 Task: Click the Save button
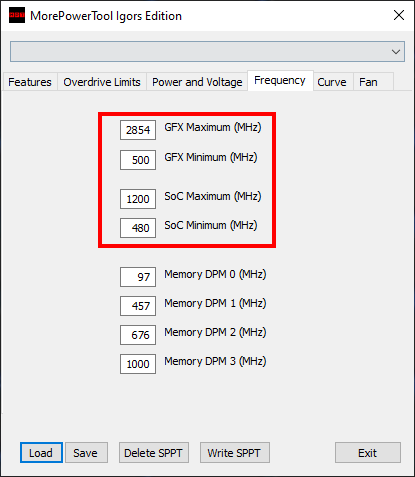pyautogui.click(x=86, y=453)
